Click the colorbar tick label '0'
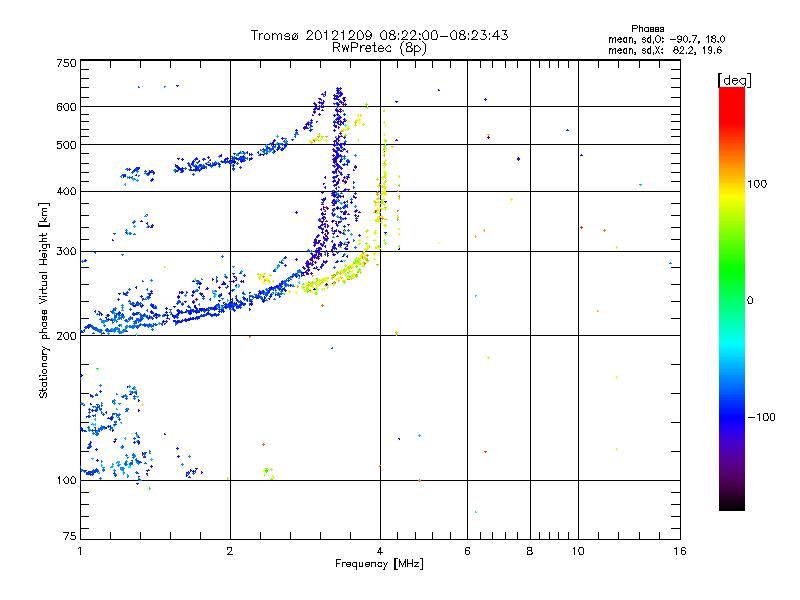 click(750, 301)
